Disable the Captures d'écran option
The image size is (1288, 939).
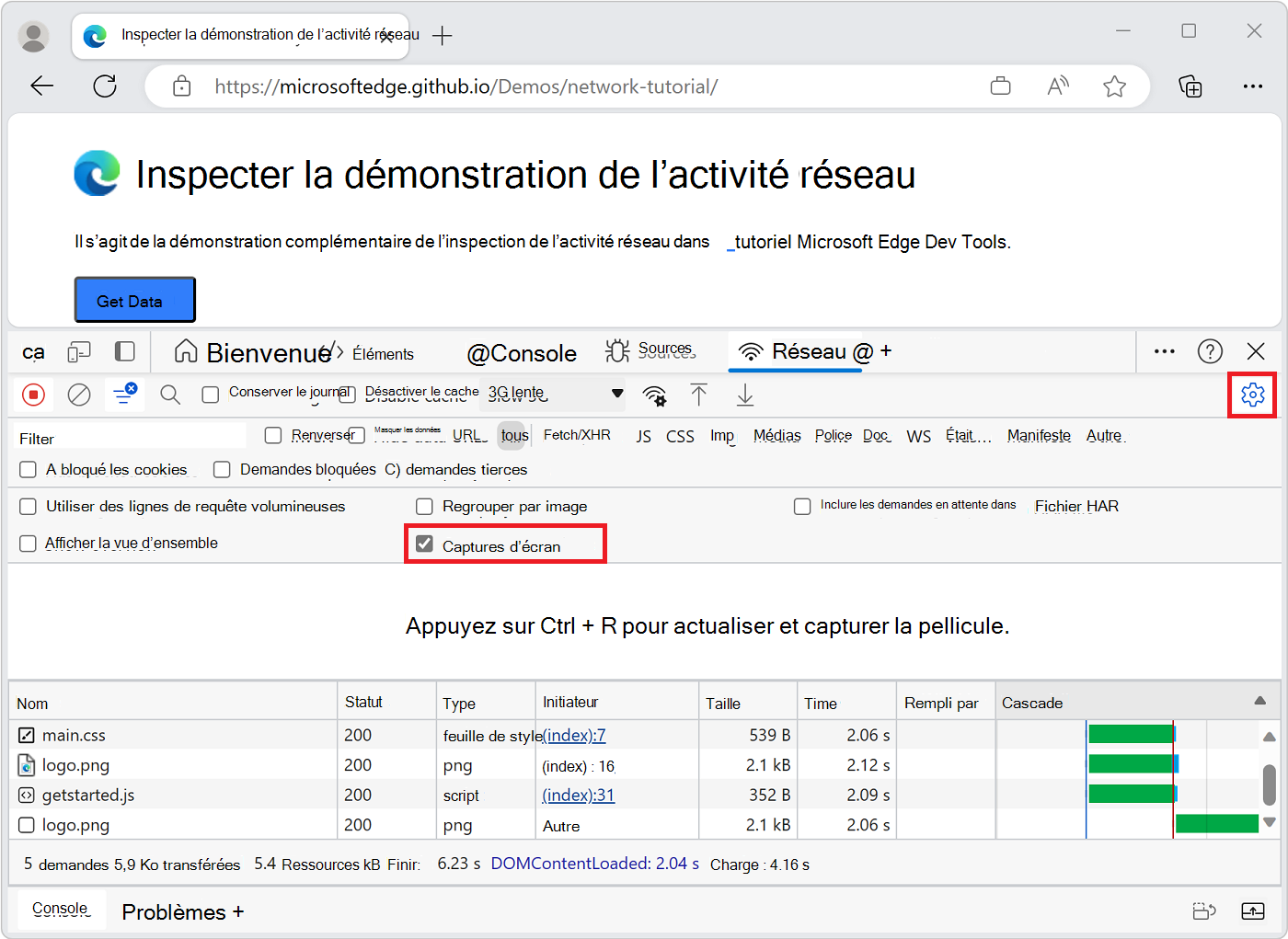424,544
